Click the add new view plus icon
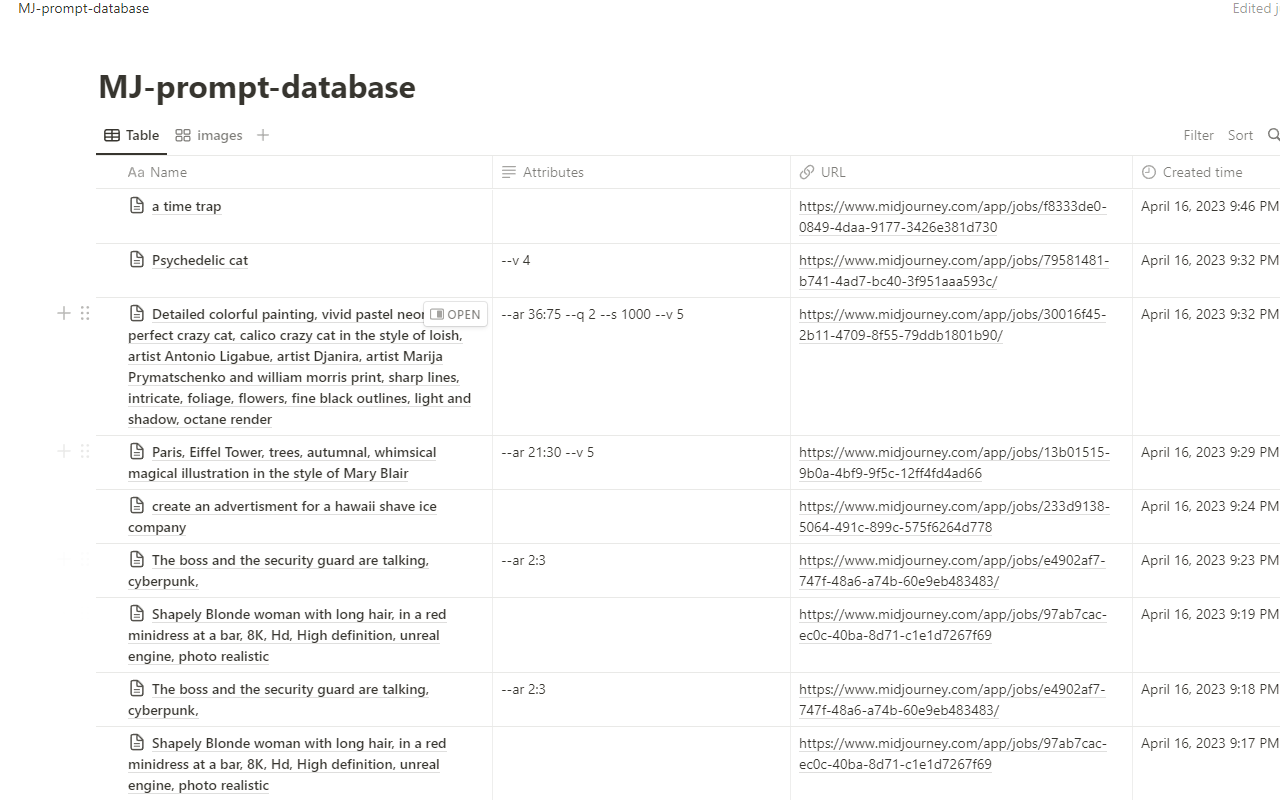 (263, 135)
